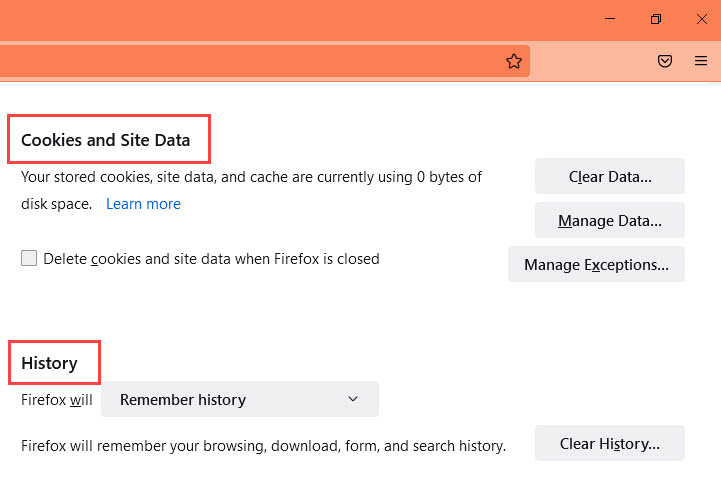Image resolution: width=721 pixels, height=484 pixels.
Task: Open Manage Exceptions for cookies
Action: click(x=596, y=265)
